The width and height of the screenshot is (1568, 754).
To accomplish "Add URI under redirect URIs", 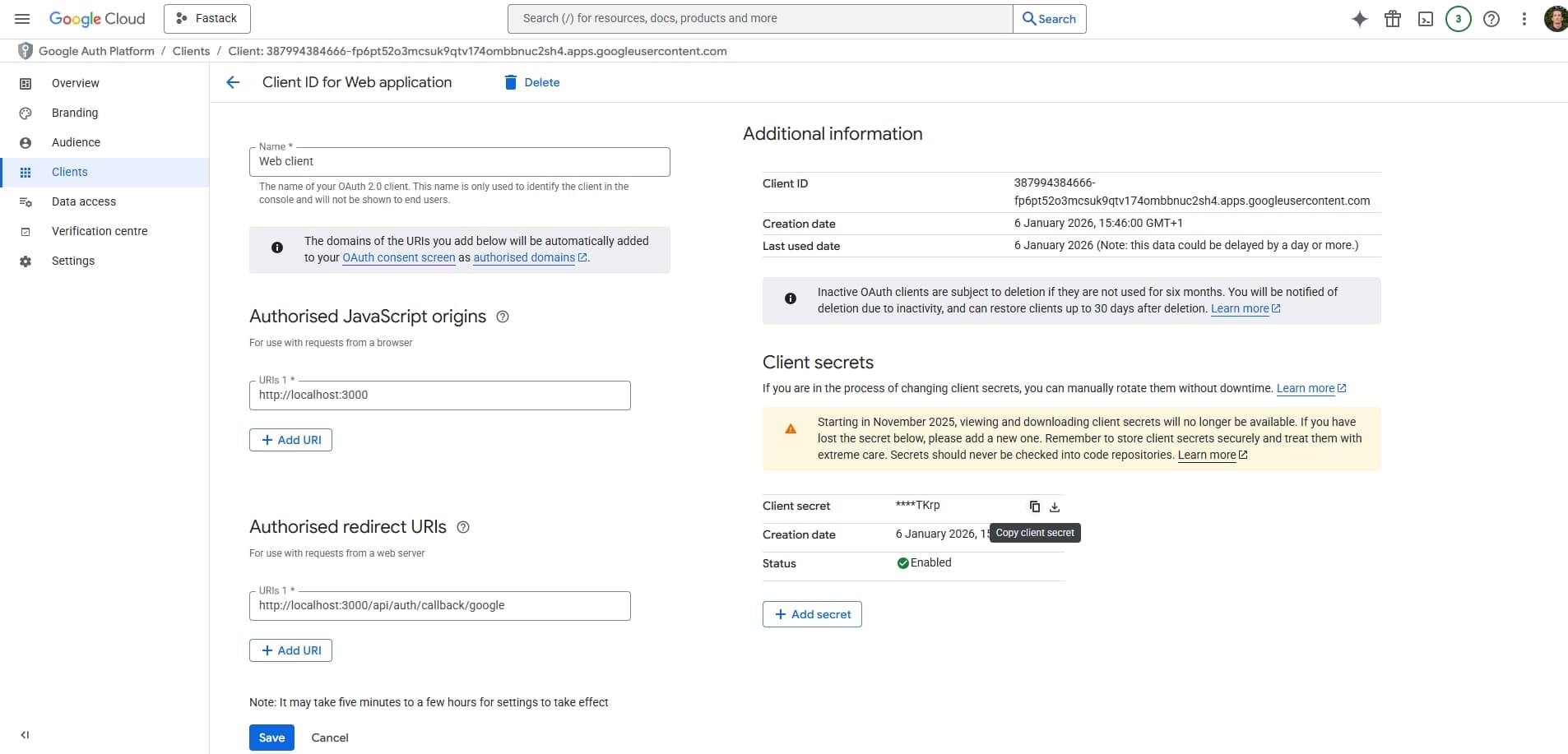I will pyautogui.click(x=290, y=650).
